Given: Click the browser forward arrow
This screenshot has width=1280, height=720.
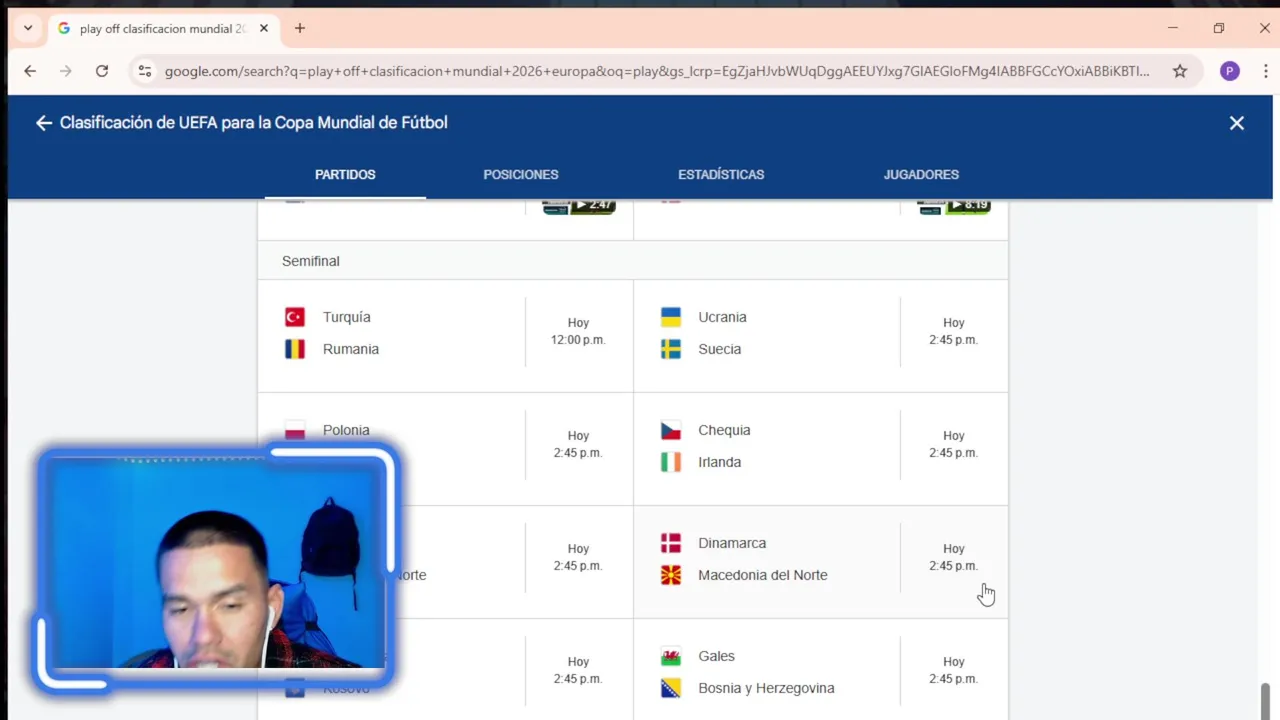Looking at the screenshot, I should coord(66,71).
